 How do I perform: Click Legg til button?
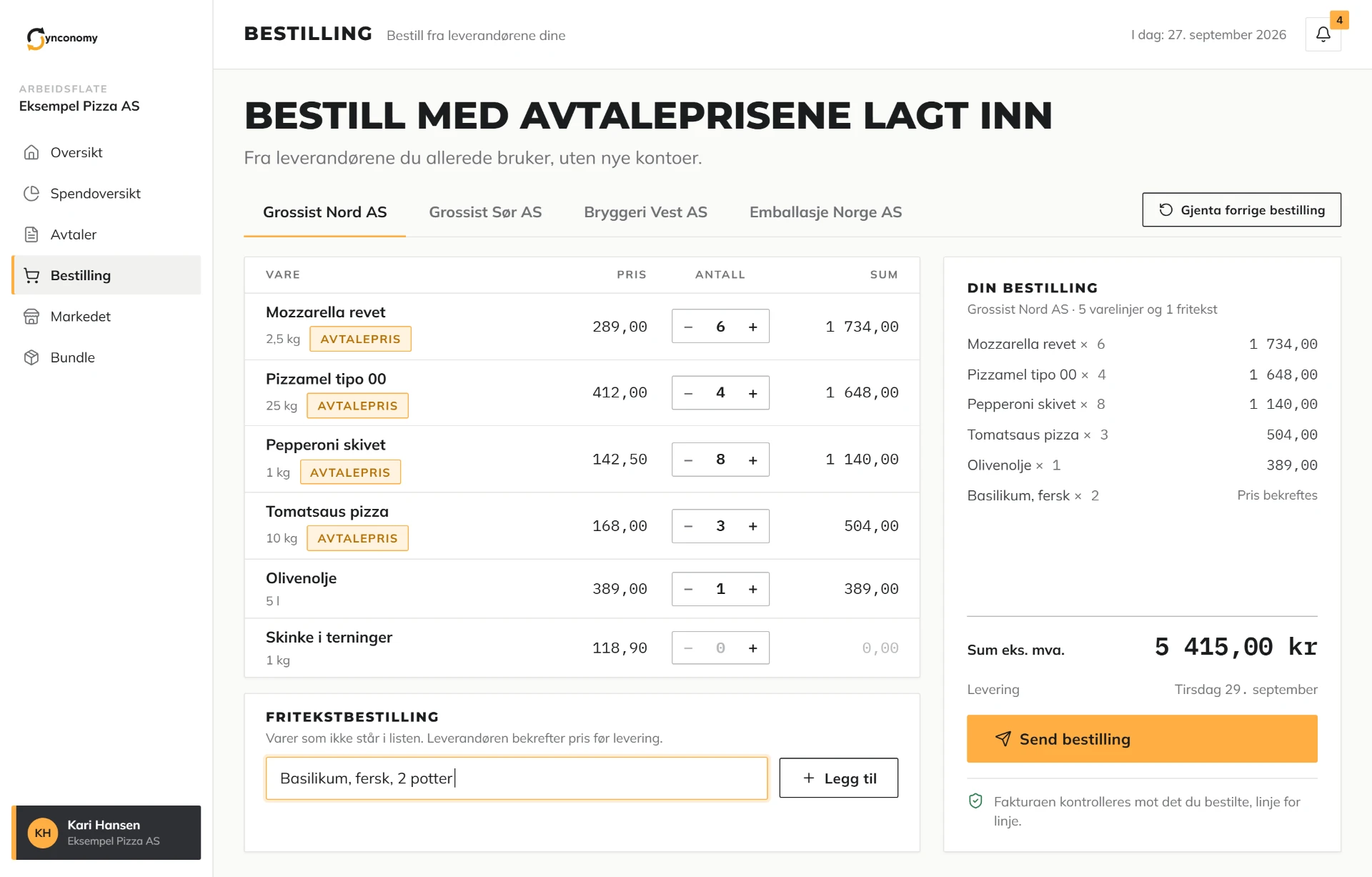(838, 778)
